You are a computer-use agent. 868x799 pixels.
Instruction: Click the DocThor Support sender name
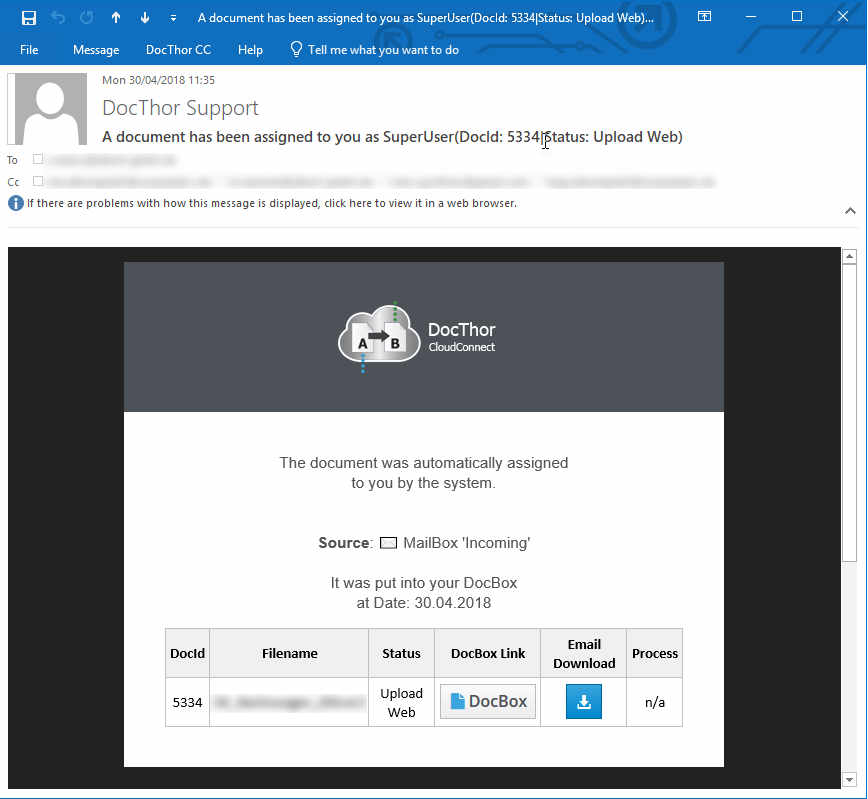(180, 107)
